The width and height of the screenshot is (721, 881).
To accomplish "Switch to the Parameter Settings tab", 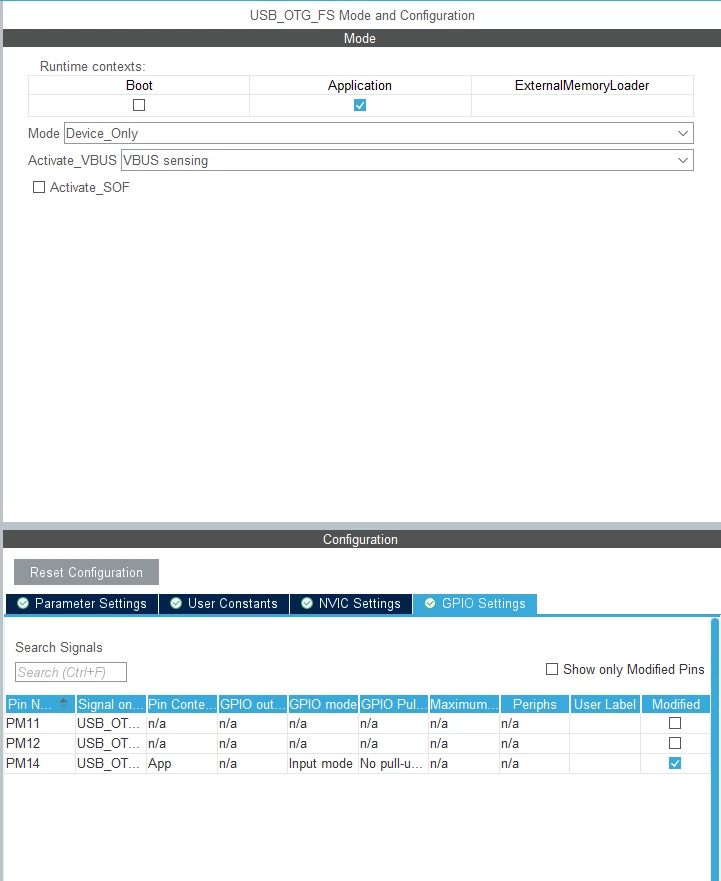I will tap(82, 603).
